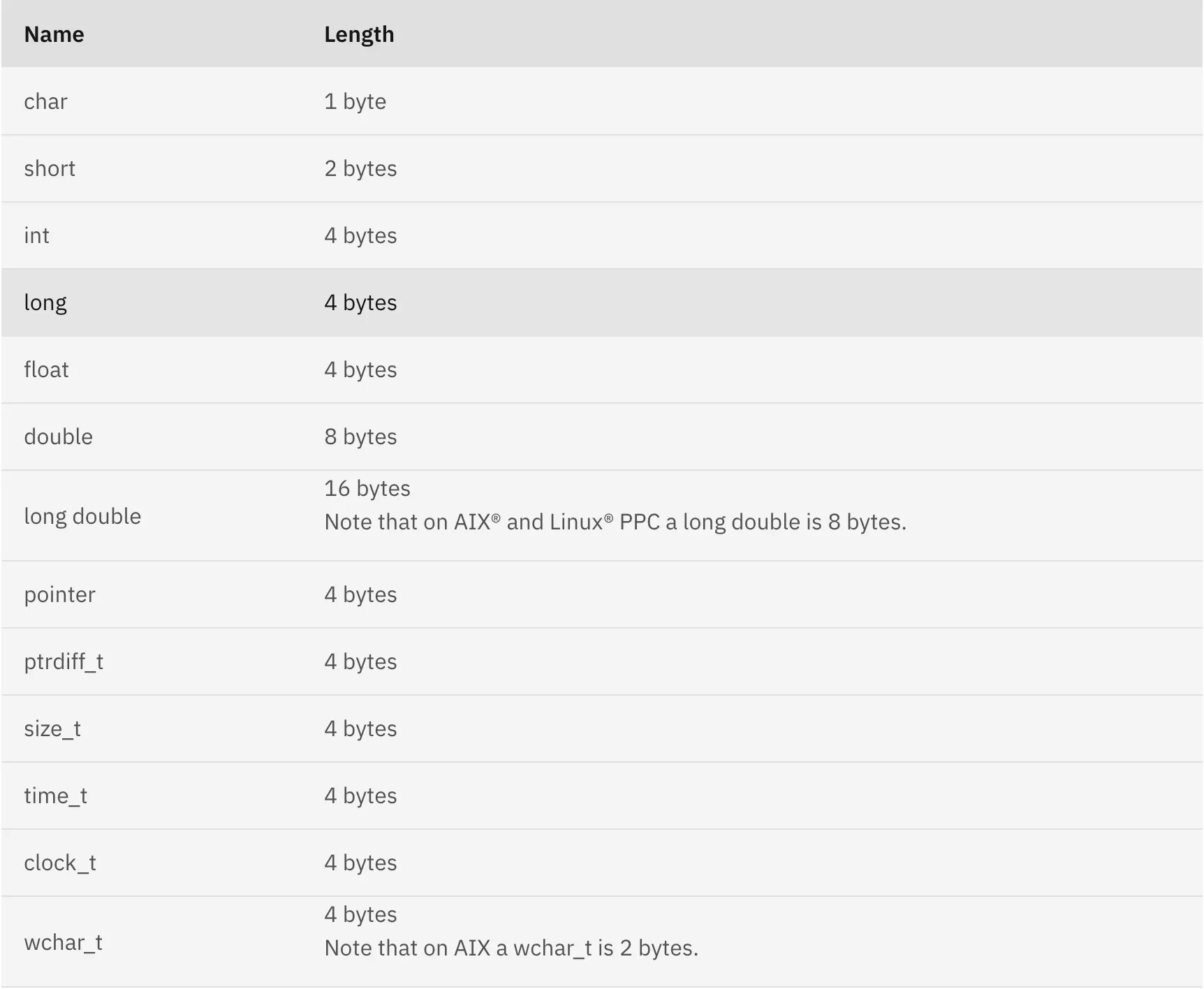1204x989 pixels.
Task: Select the size_t row name
Action: [x=52, y=728]
